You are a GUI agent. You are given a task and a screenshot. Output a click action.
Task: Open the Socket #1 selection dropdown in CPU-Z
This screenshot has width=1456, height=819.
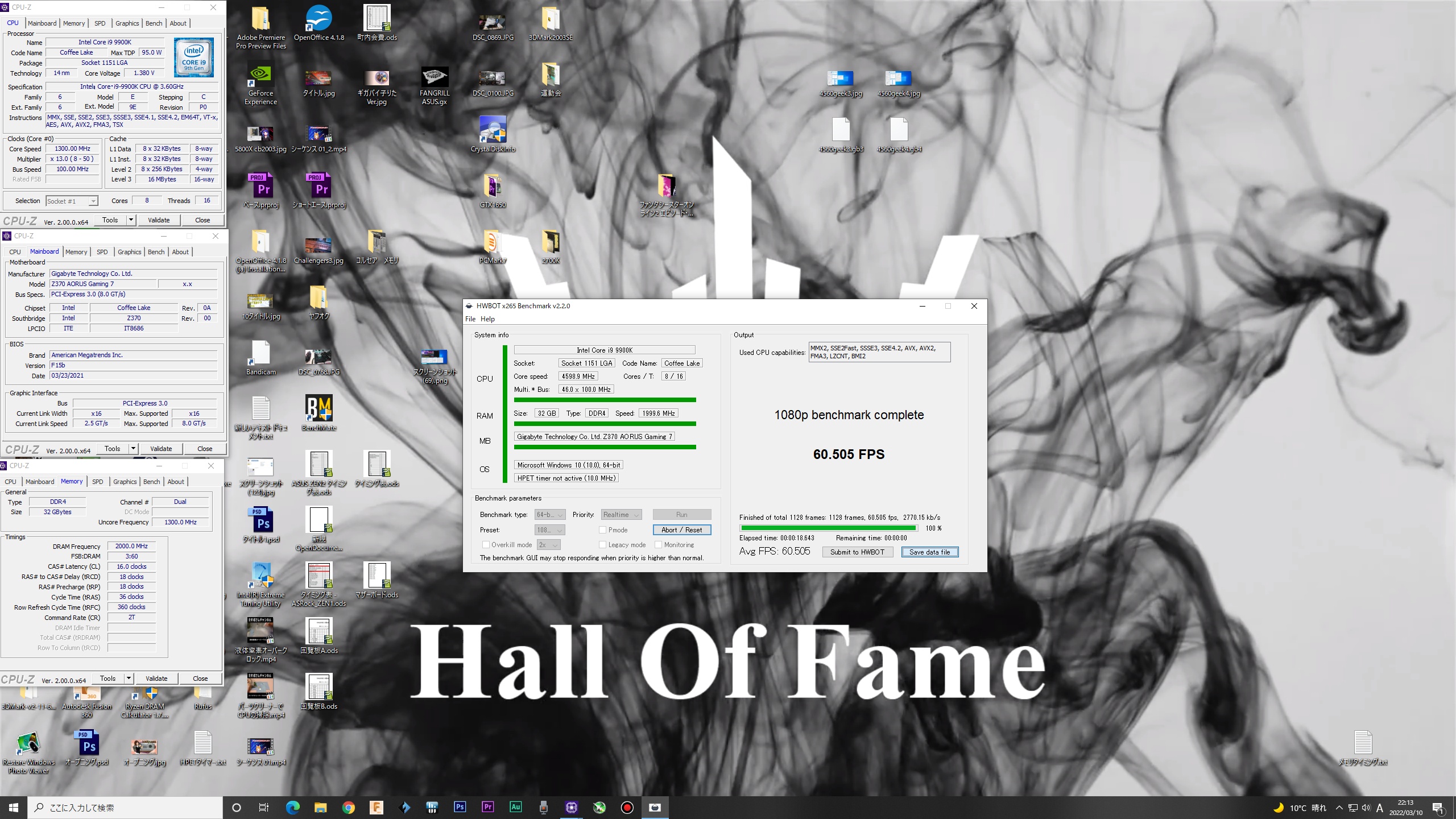pos(72,201)
